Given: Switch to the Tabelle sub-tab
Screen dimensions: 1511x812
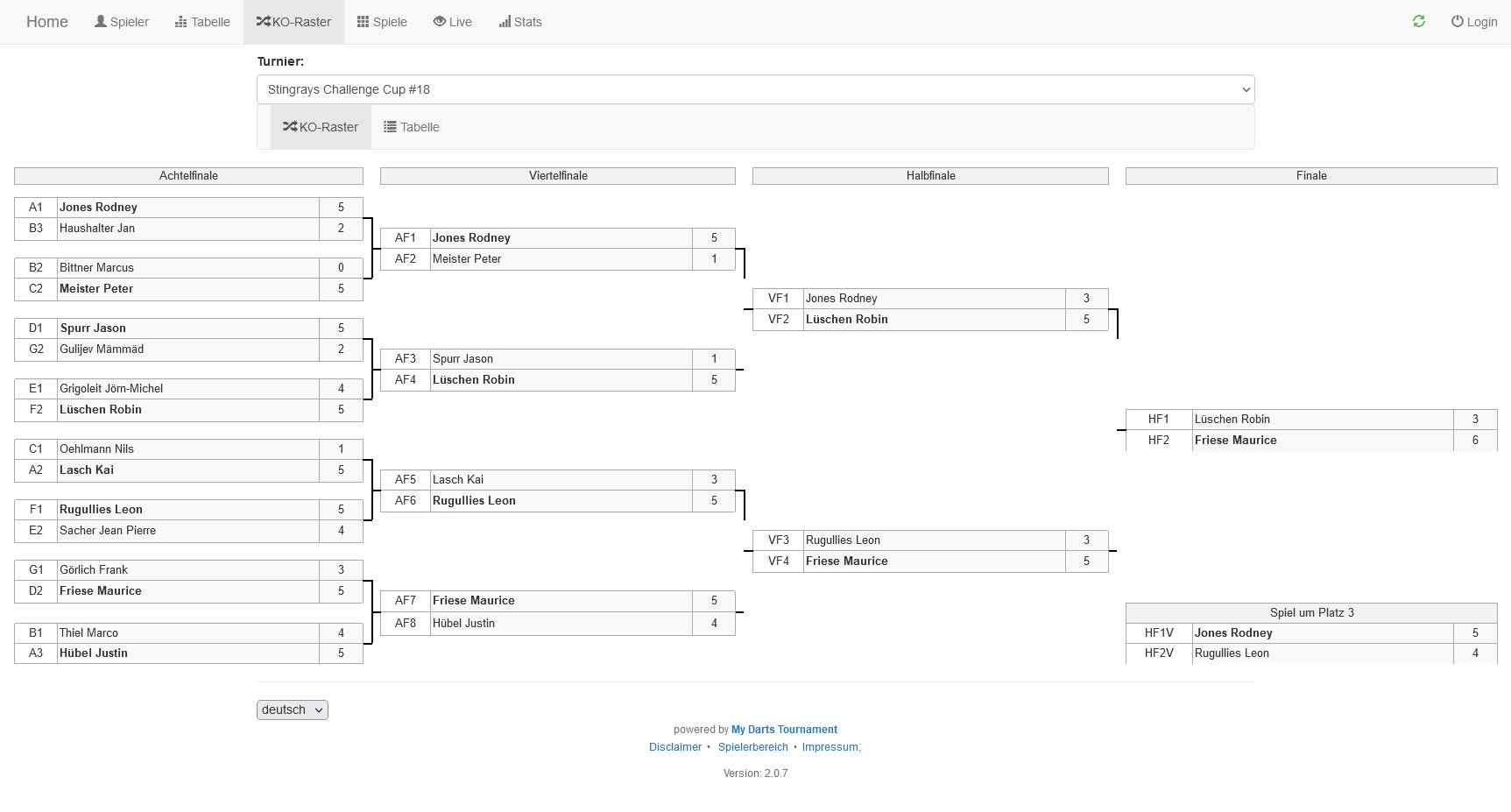Looking at the screenshot, I should 412,127.
